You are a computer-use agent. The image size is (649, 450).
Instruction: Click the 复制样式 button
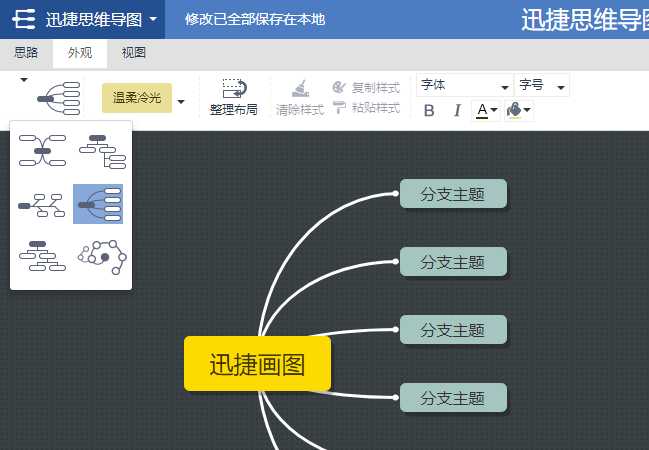point(366,87)
